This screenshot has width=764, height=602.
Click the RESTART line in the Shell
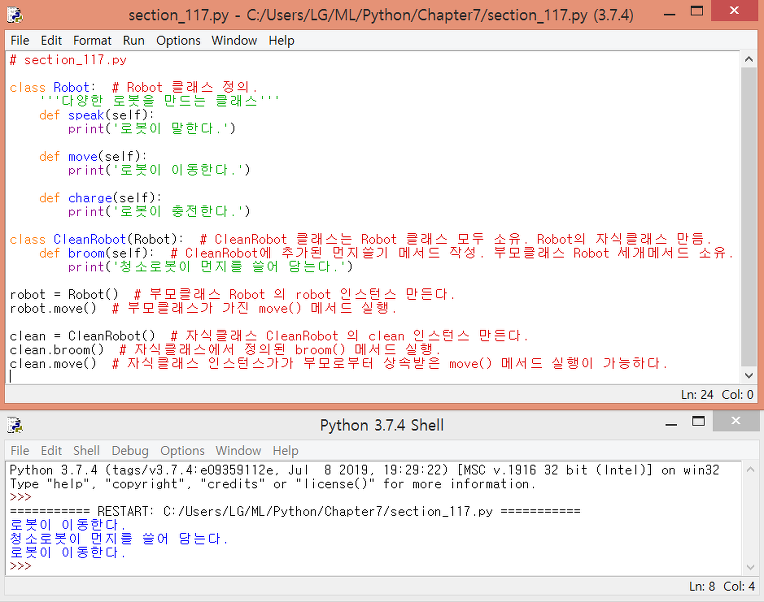[x=295, y=511]
